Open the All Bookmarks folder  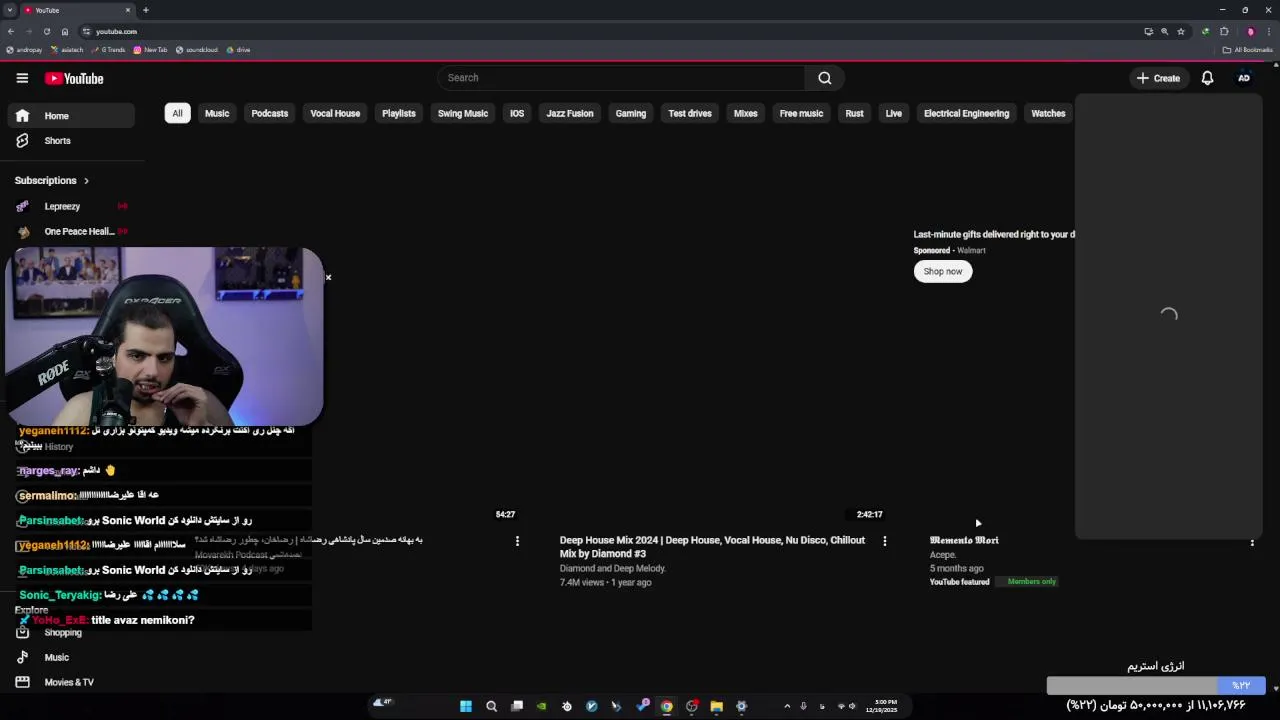[1247, 50]
